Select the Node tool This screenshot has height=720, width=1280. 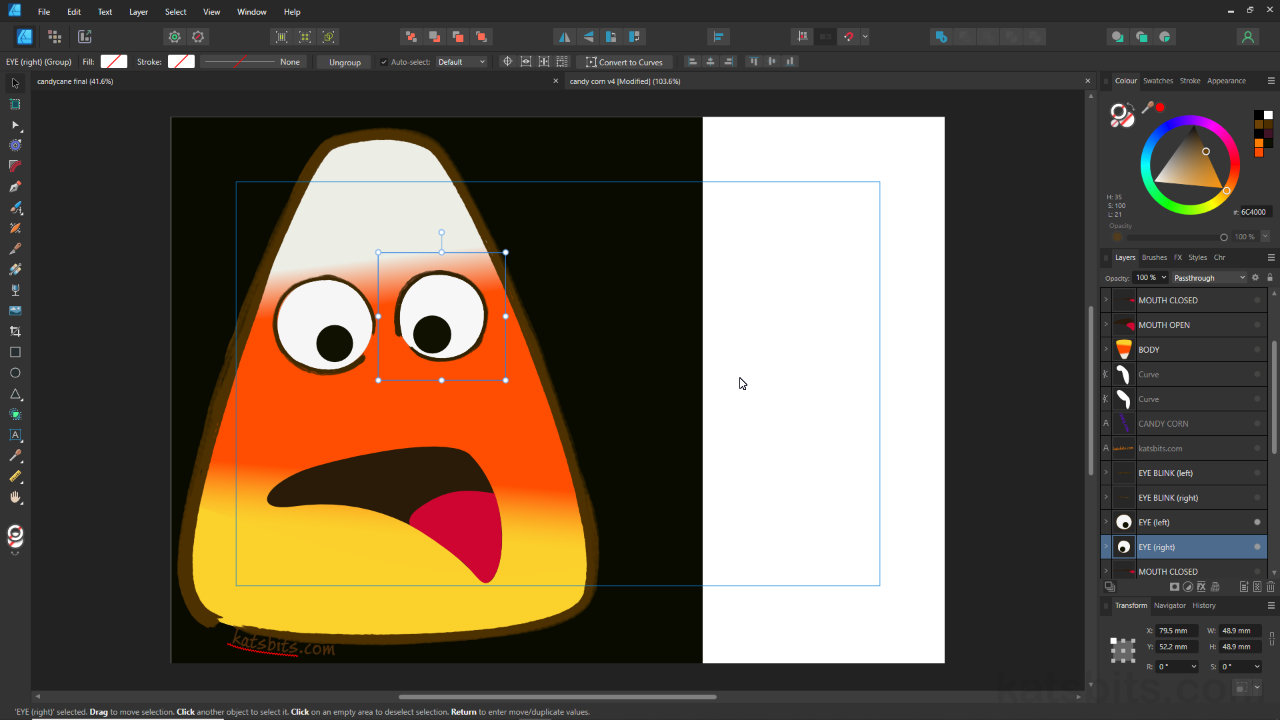15,125
